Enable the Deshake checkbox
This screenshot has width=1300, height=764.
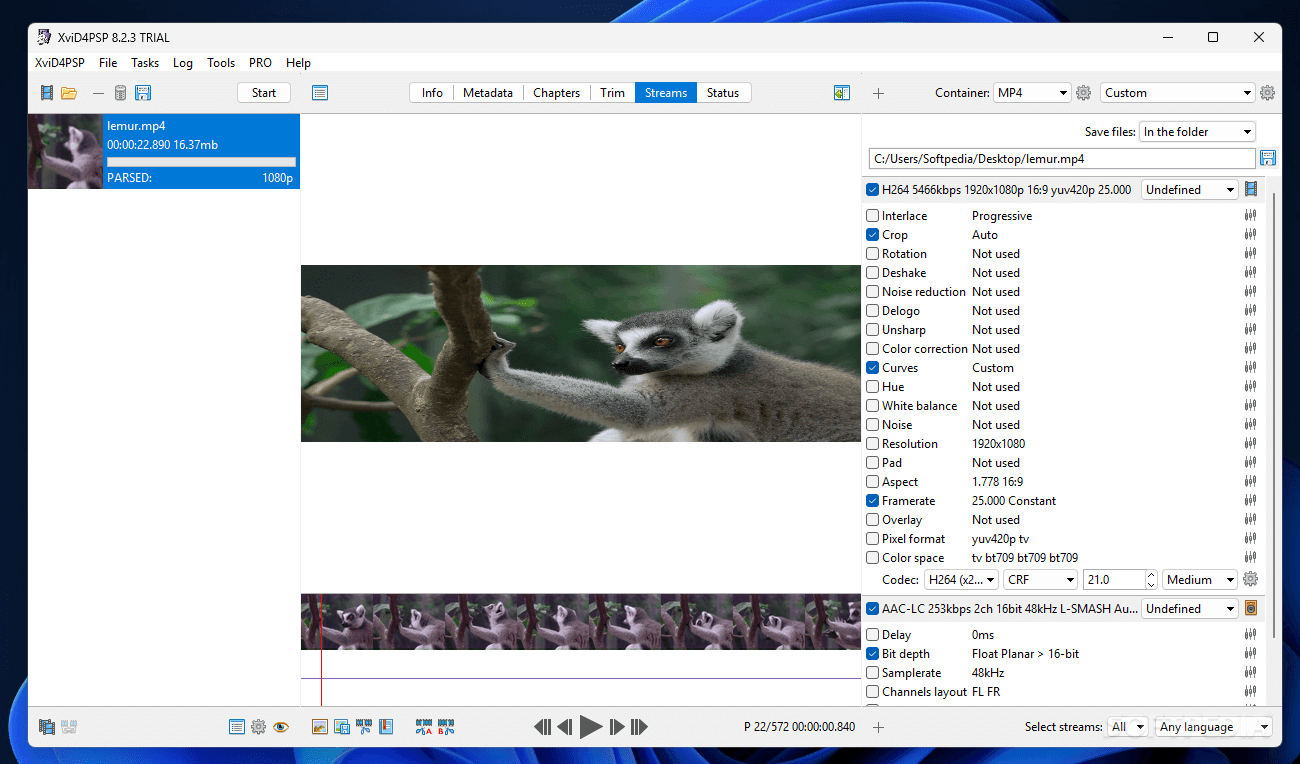tap(873, 273)
